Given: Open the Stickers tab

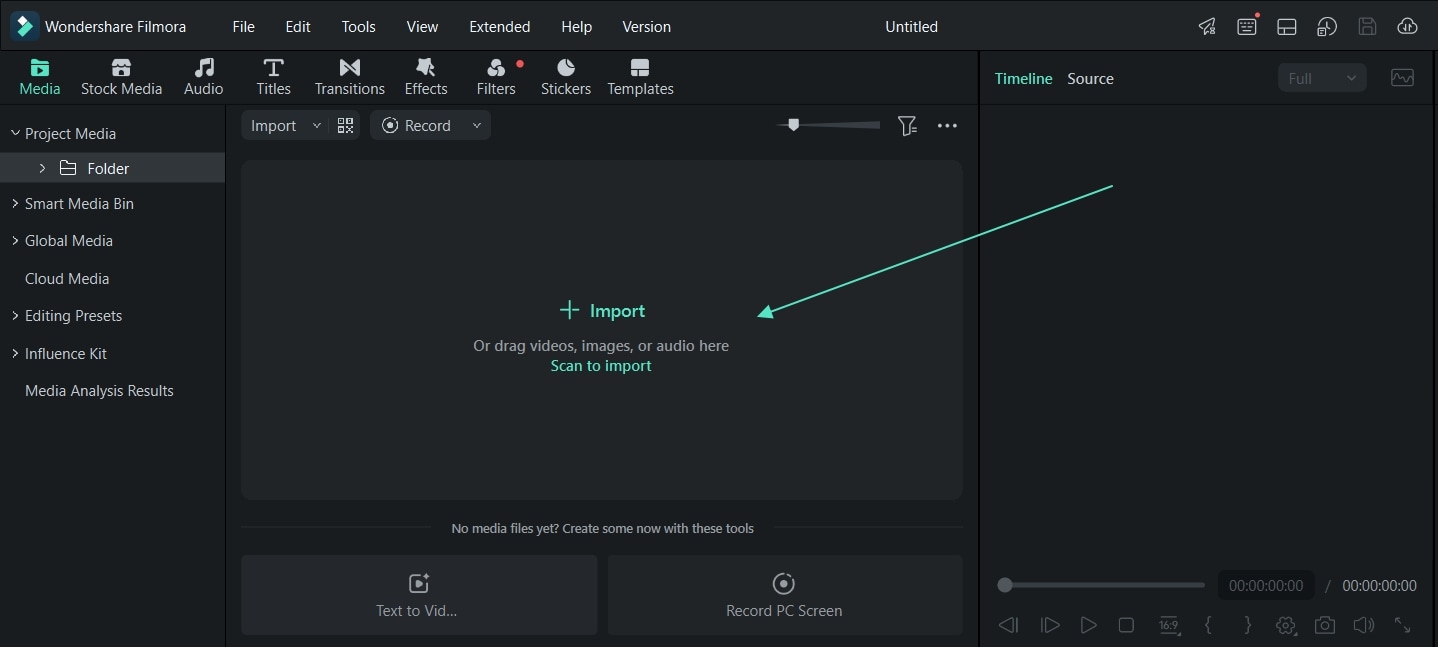Looking at the screenshot, I should click(x=566, y=77).
